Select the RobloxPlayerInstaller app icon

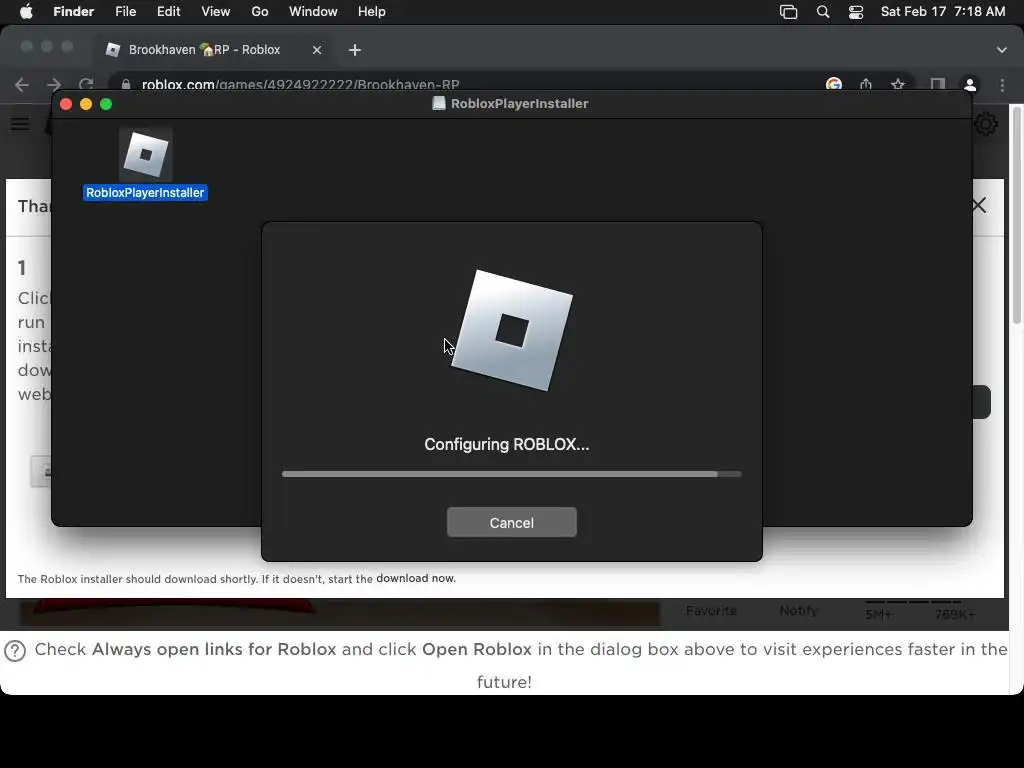pos(146,154)
